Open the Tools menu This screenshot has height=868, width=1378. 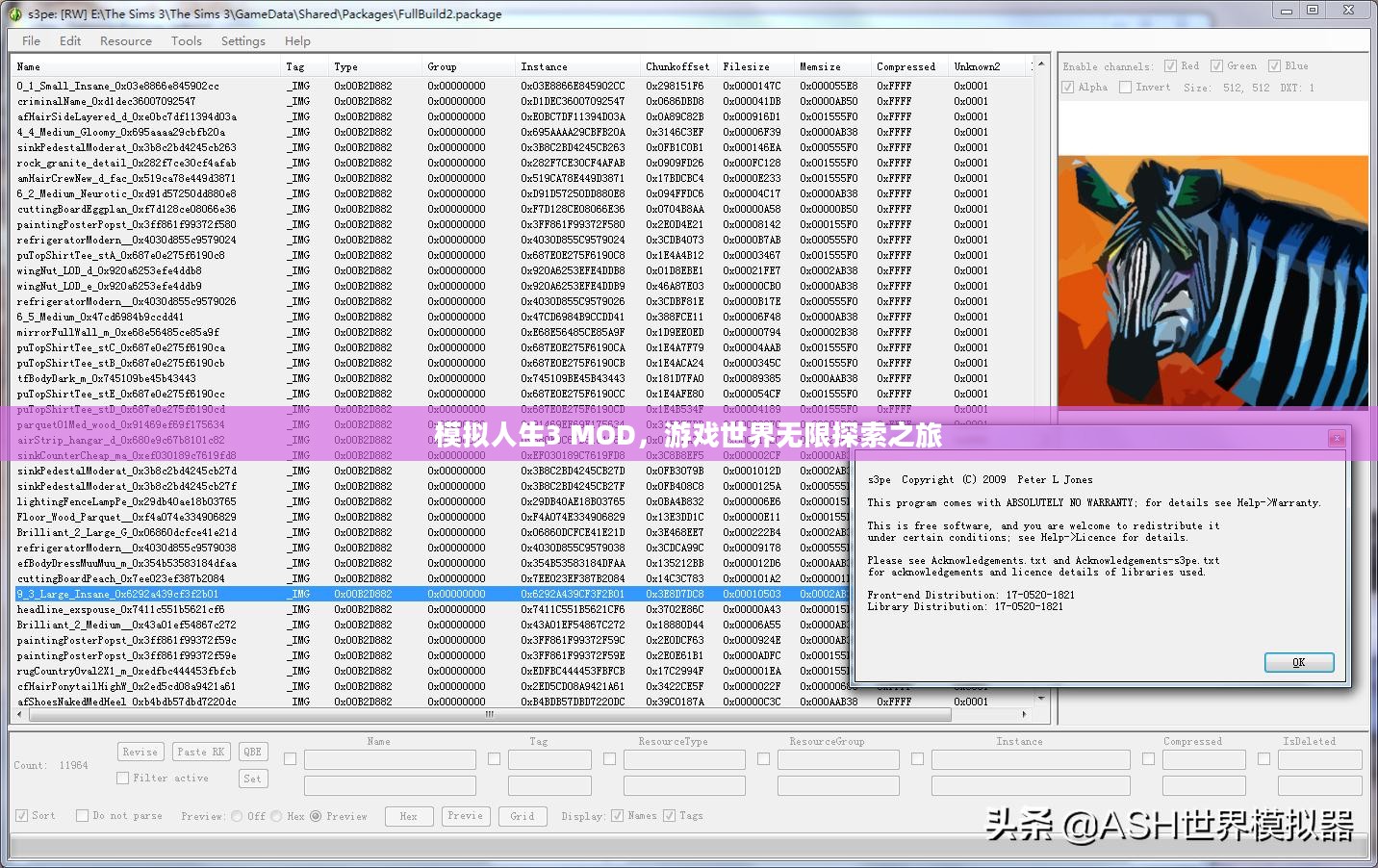coord(187,41)
